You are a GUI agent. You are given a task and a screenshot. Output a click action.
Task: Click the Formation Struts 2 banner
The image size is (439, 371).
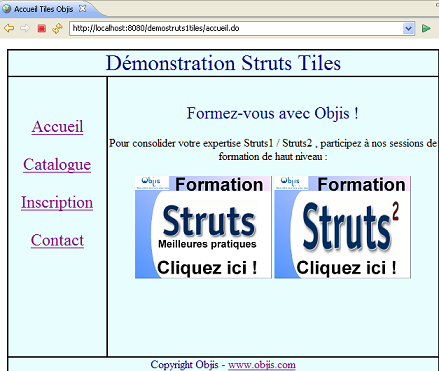tap(342, 227)
